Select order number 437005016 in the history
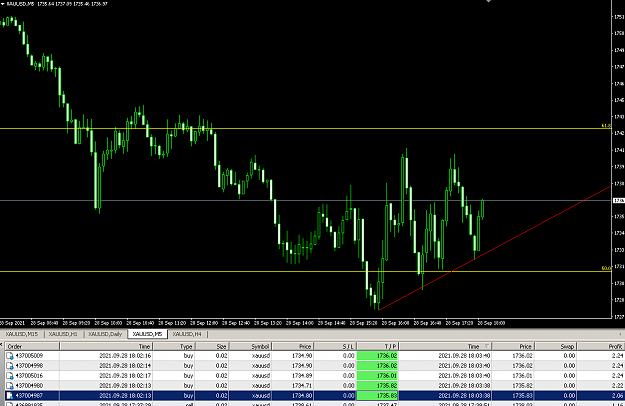 pyautogui.click(x=29, y=376)
